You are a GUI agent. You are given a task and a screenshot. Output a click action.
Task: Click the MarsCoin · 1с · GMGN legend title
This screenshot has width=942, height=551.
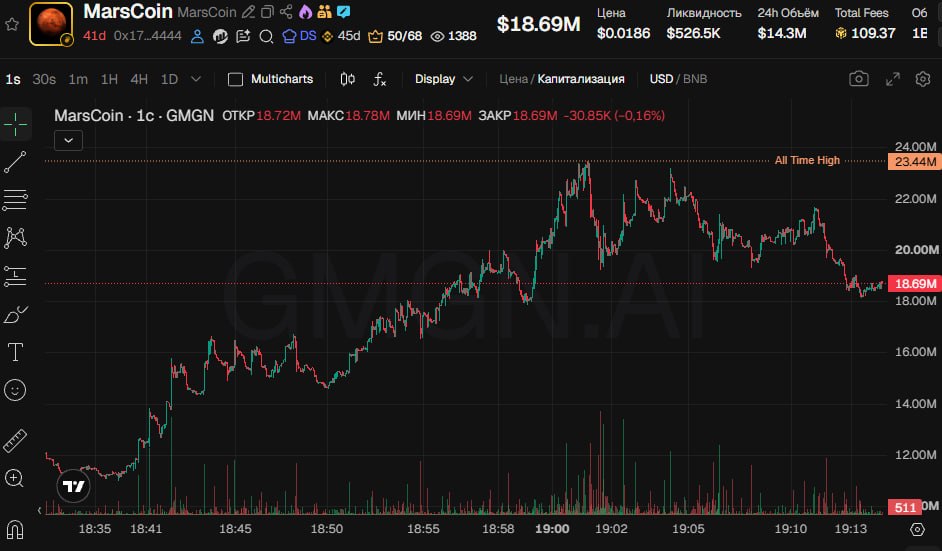[134, 115]
